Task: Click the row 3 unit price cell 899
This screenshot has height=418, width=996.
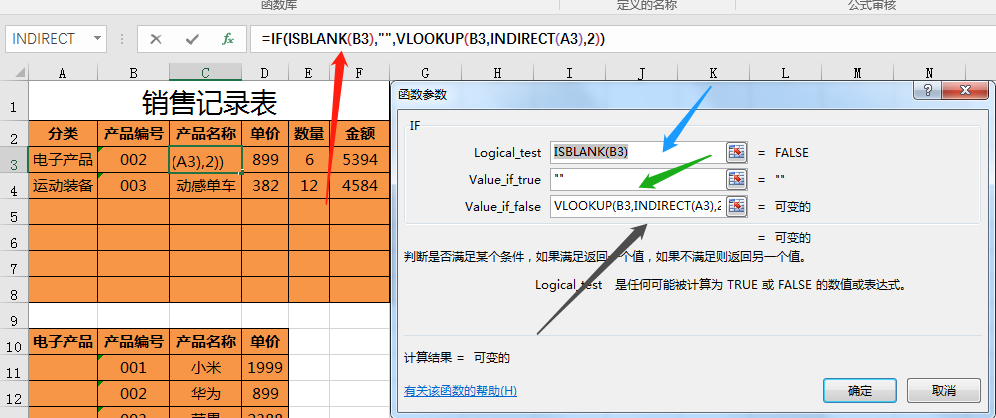Action: 265,159
